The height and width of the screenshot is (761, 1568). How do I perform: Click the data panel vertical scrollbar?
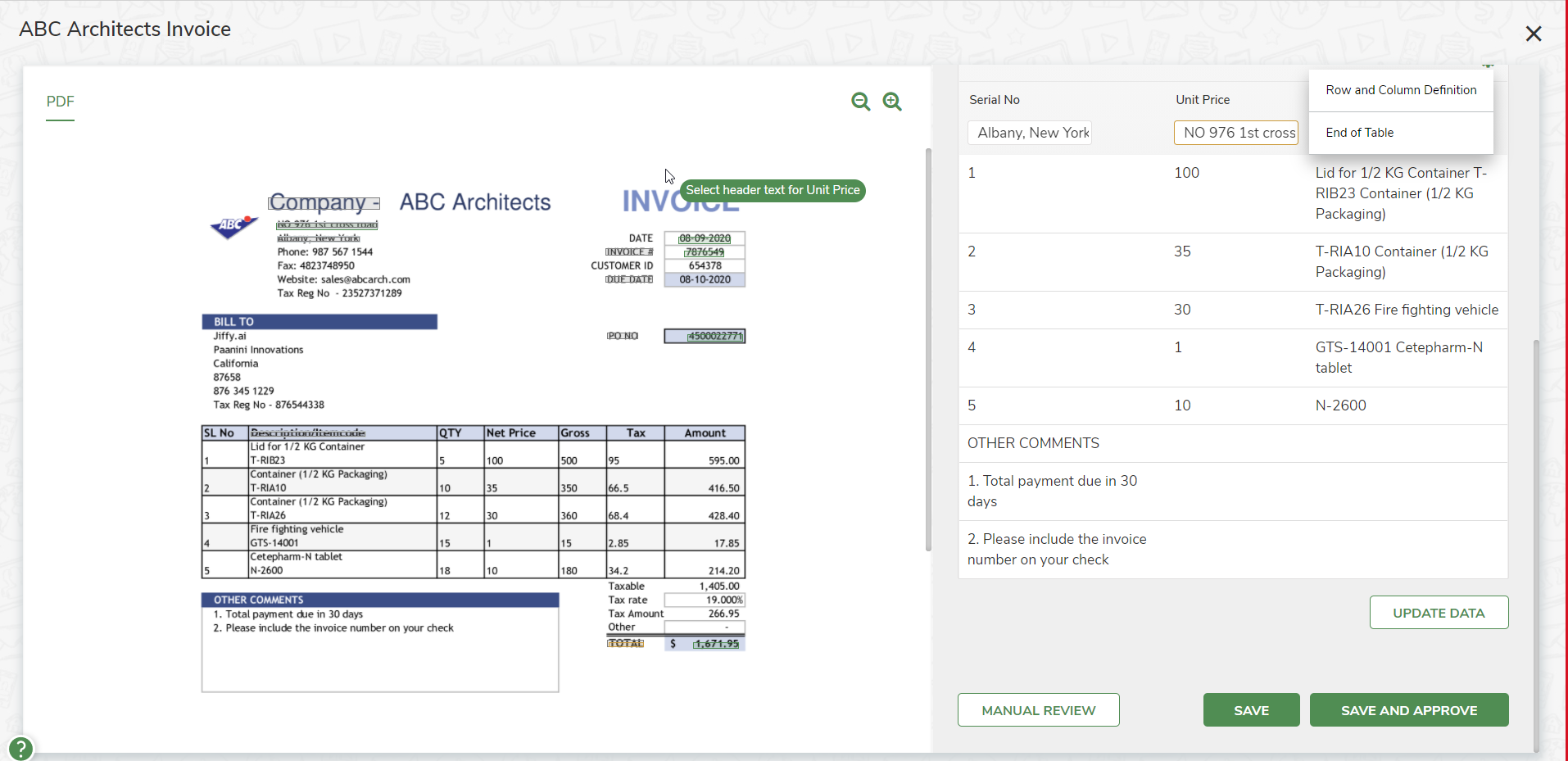[x=1536, y=545]
